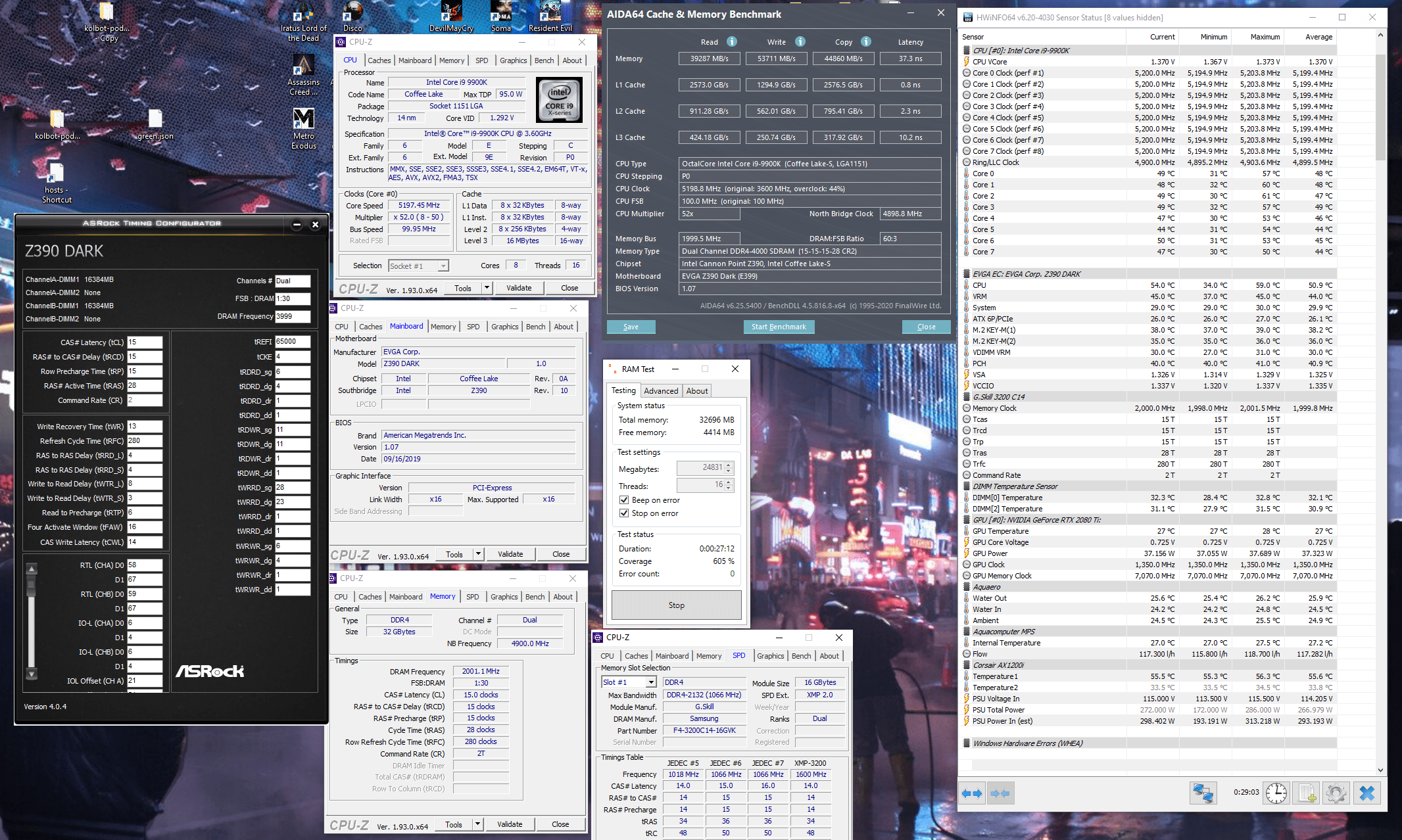The width and height of the screenshot is (1402, 840).
Task: Select Memory Clock row in HWiNFO
Action: pos(1149,408)
